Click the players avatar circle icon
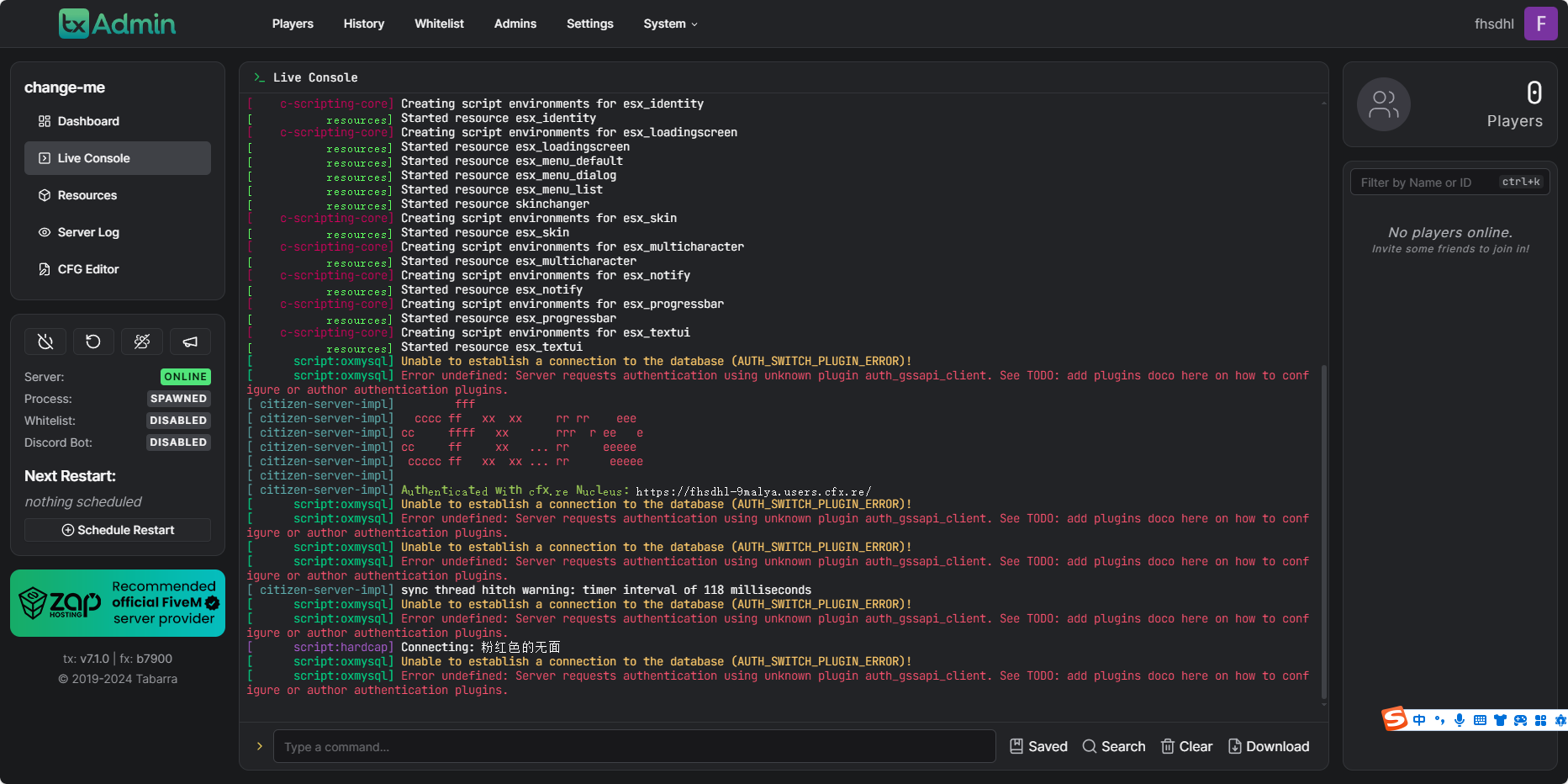 (x=1384, y=104)
